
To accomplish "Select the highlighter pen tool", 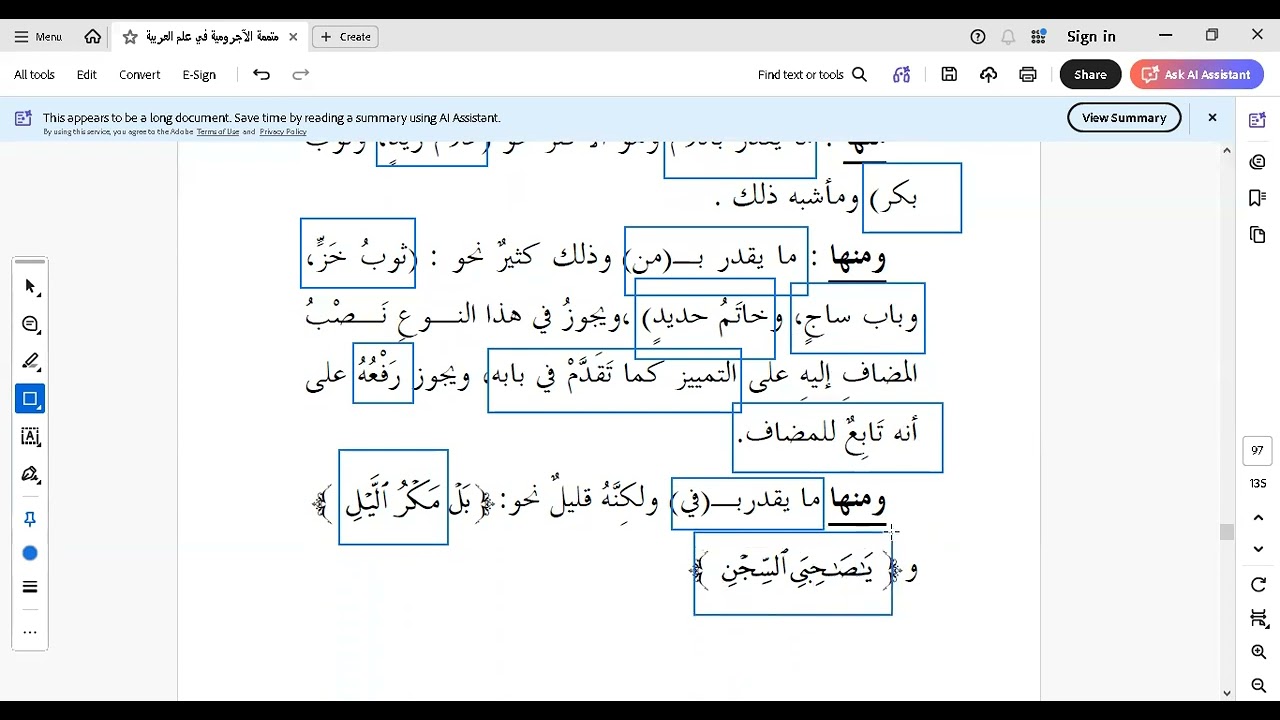I will coord(30,361).
